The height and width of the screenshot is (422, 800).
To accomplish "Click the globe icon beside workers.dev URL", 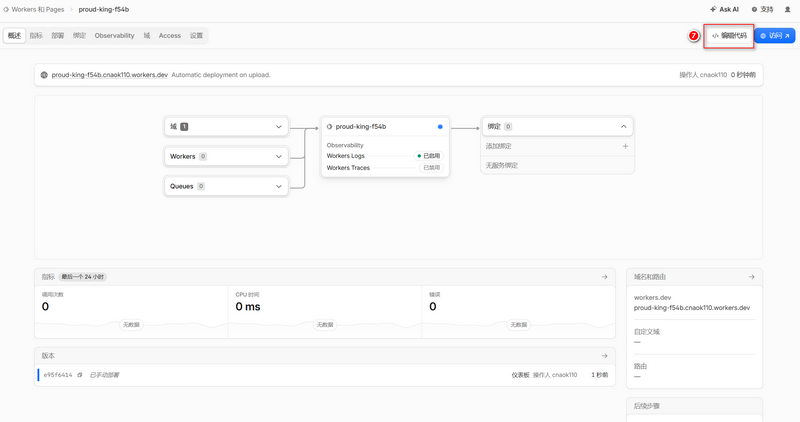I will 44,75.
